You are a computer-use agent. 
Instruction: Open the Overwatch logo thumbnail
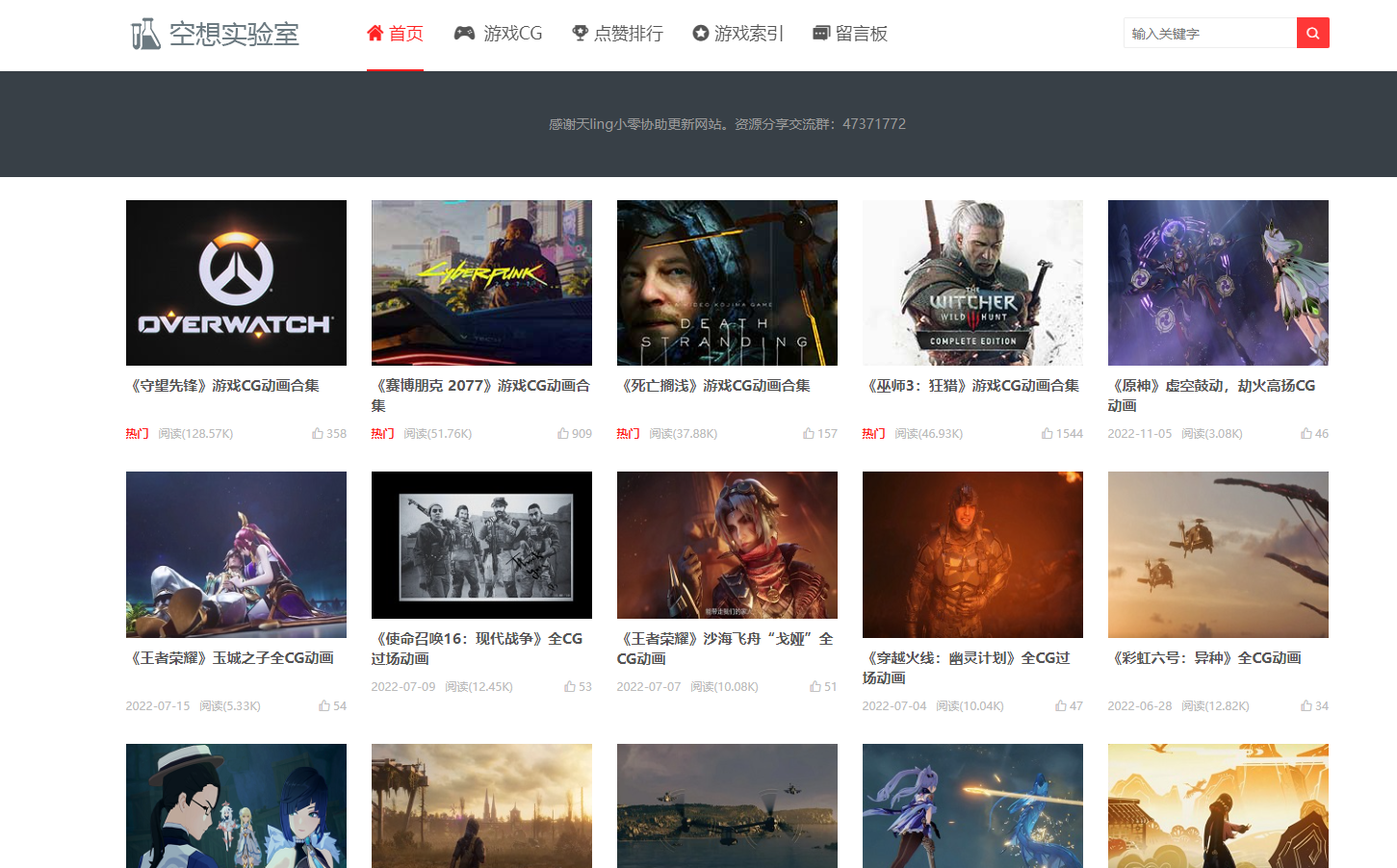(x=236, y=283)
